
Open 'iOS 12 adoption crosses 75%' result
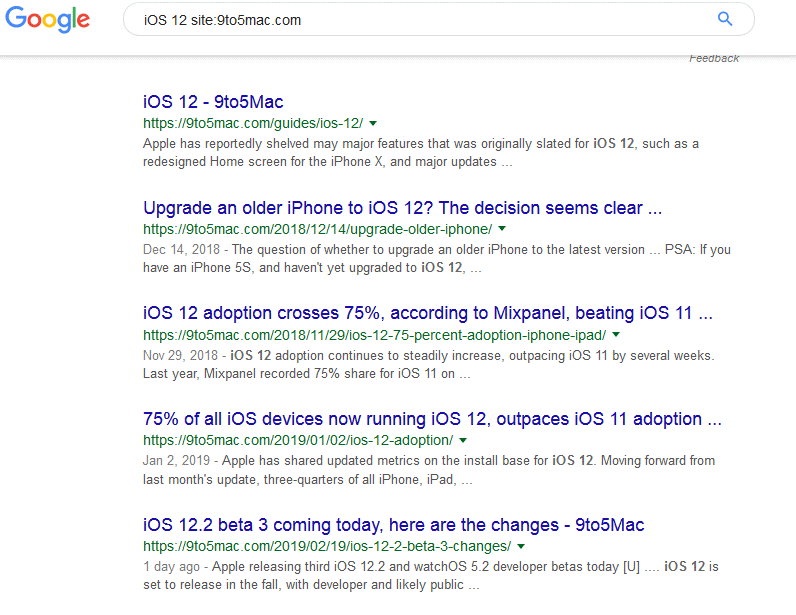coord(428,313)
